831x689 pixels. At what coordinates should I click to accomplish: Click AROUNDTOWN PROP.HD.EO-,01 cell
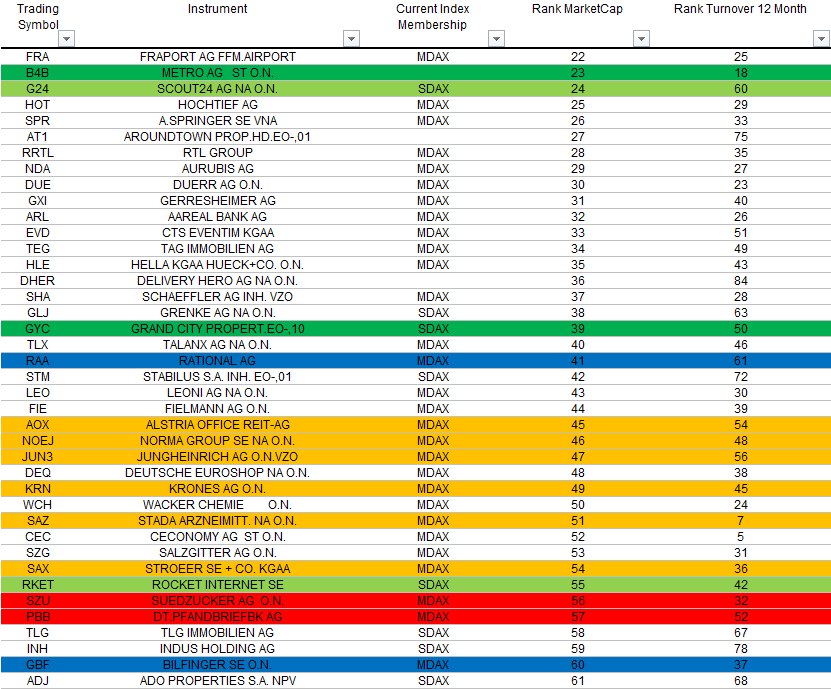pos(218,137)
